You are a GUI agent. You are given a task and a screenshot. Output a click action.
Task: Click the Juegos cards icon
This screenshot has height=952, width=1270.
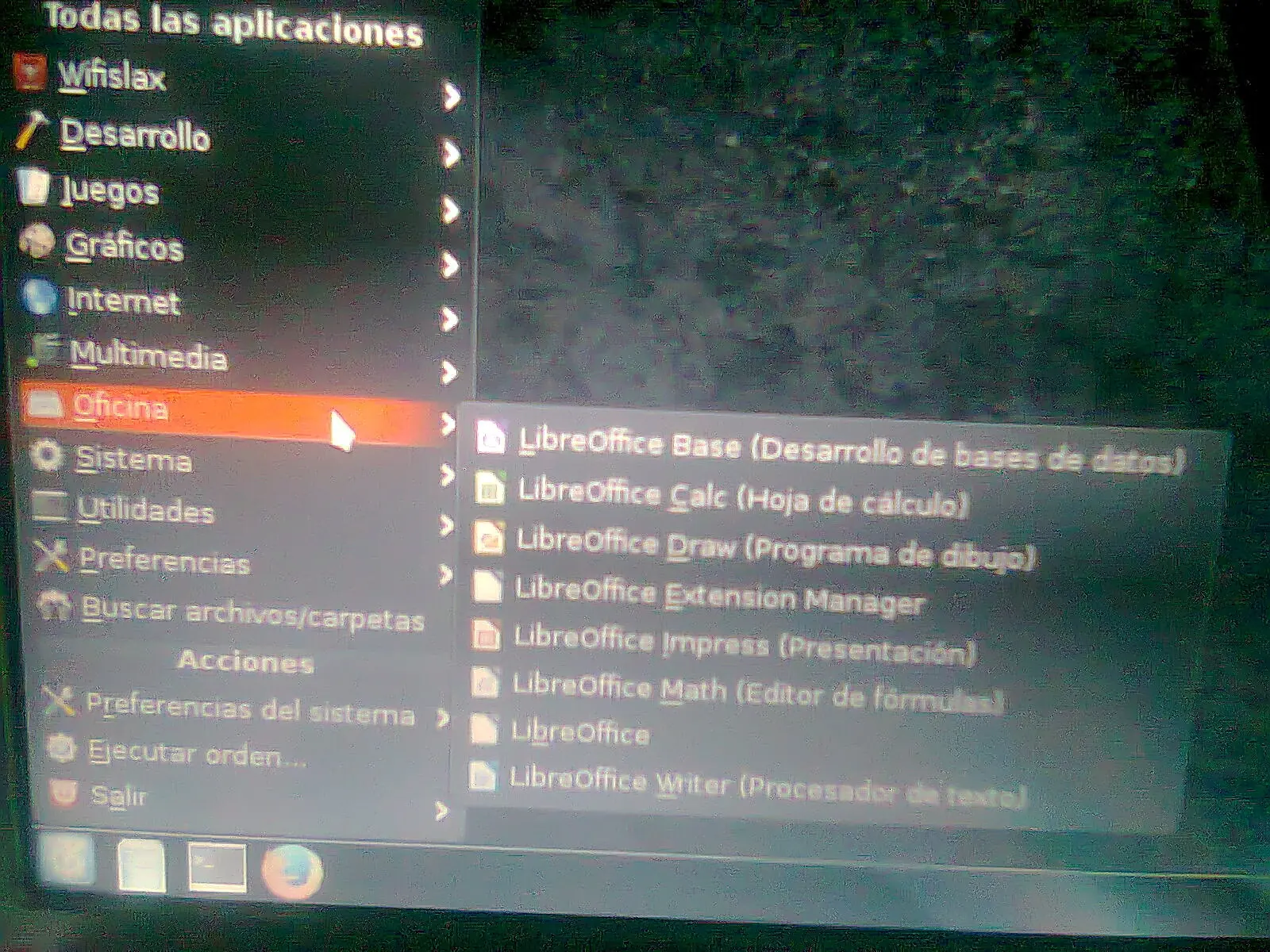33,187
